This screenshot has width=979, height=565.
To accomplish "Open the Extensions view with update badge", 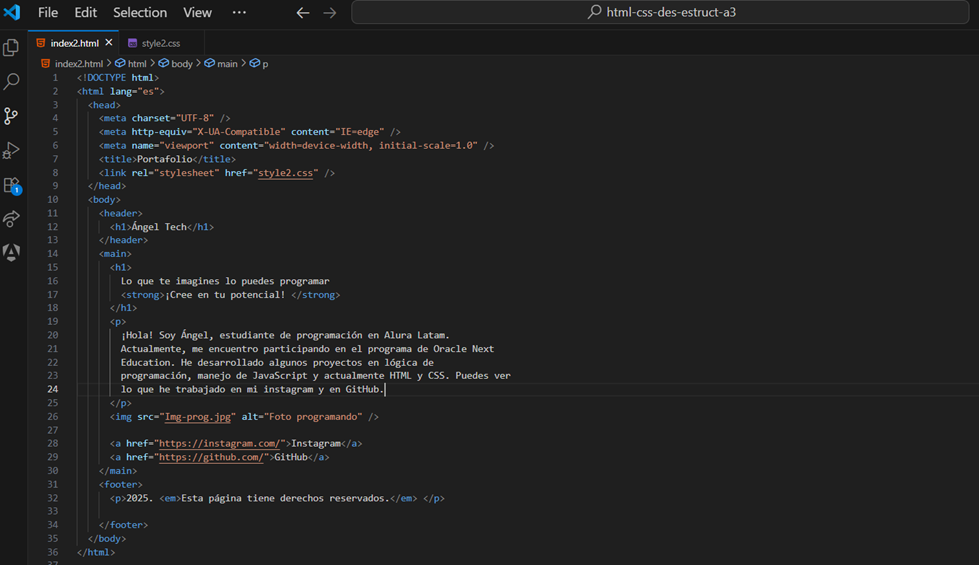I will click(x=11, y=185).
